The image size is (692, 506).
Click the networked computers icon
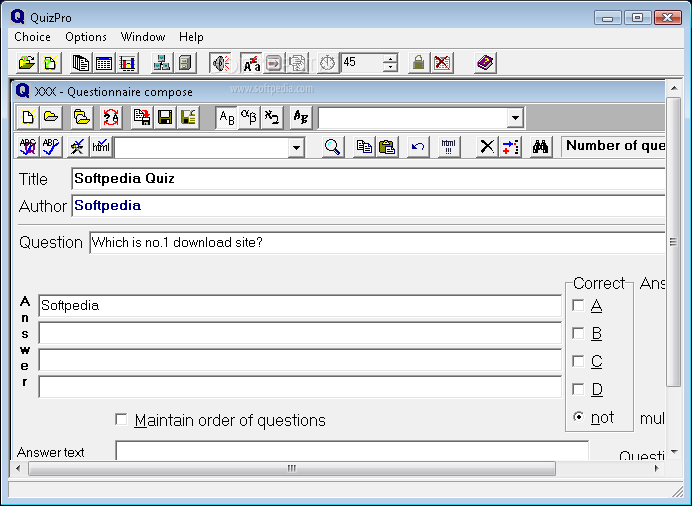(x=162, y=63)
